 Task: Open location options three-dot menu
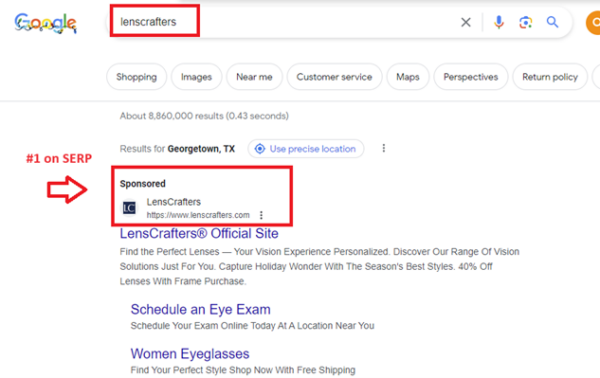(x=384, y=148)
